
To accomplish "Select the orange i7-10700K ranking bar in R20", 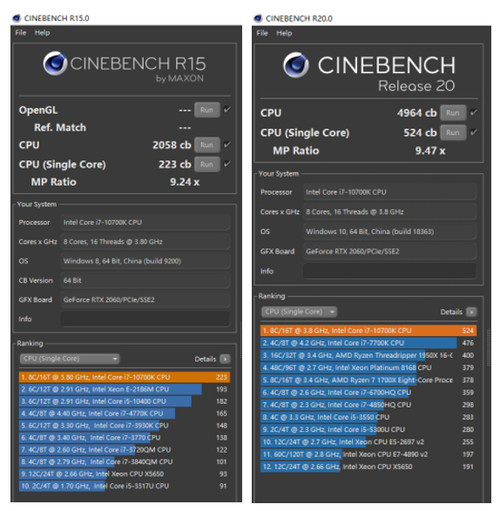I will [368, 330].
